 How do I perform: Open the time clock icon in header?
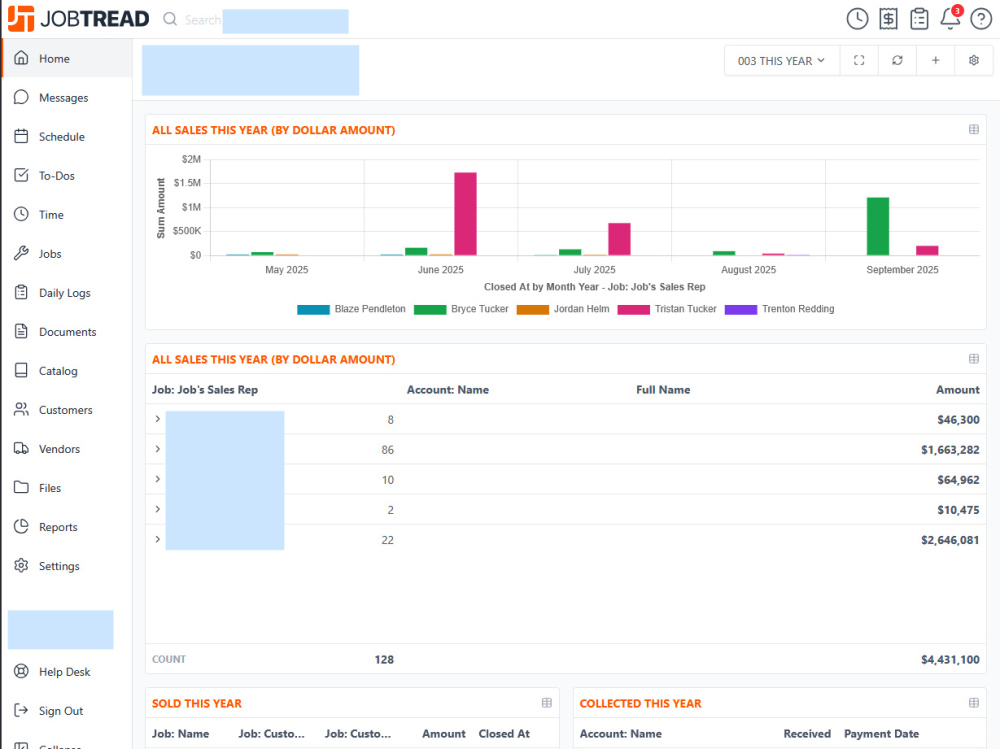(x=857, y=19)
